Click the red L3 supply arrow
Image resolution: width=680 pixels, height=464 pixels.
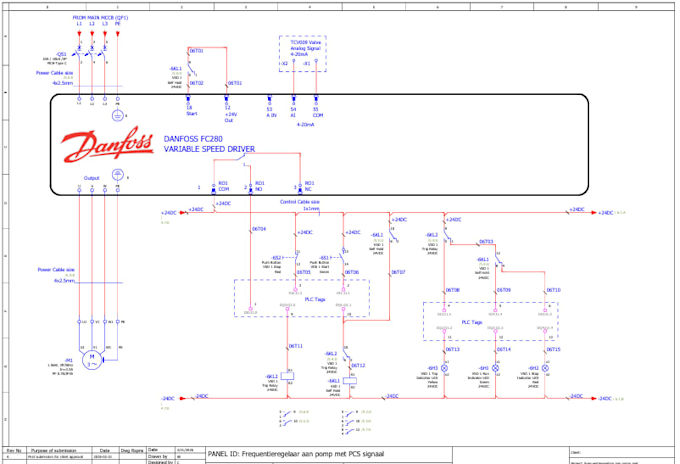pos(105,33)
